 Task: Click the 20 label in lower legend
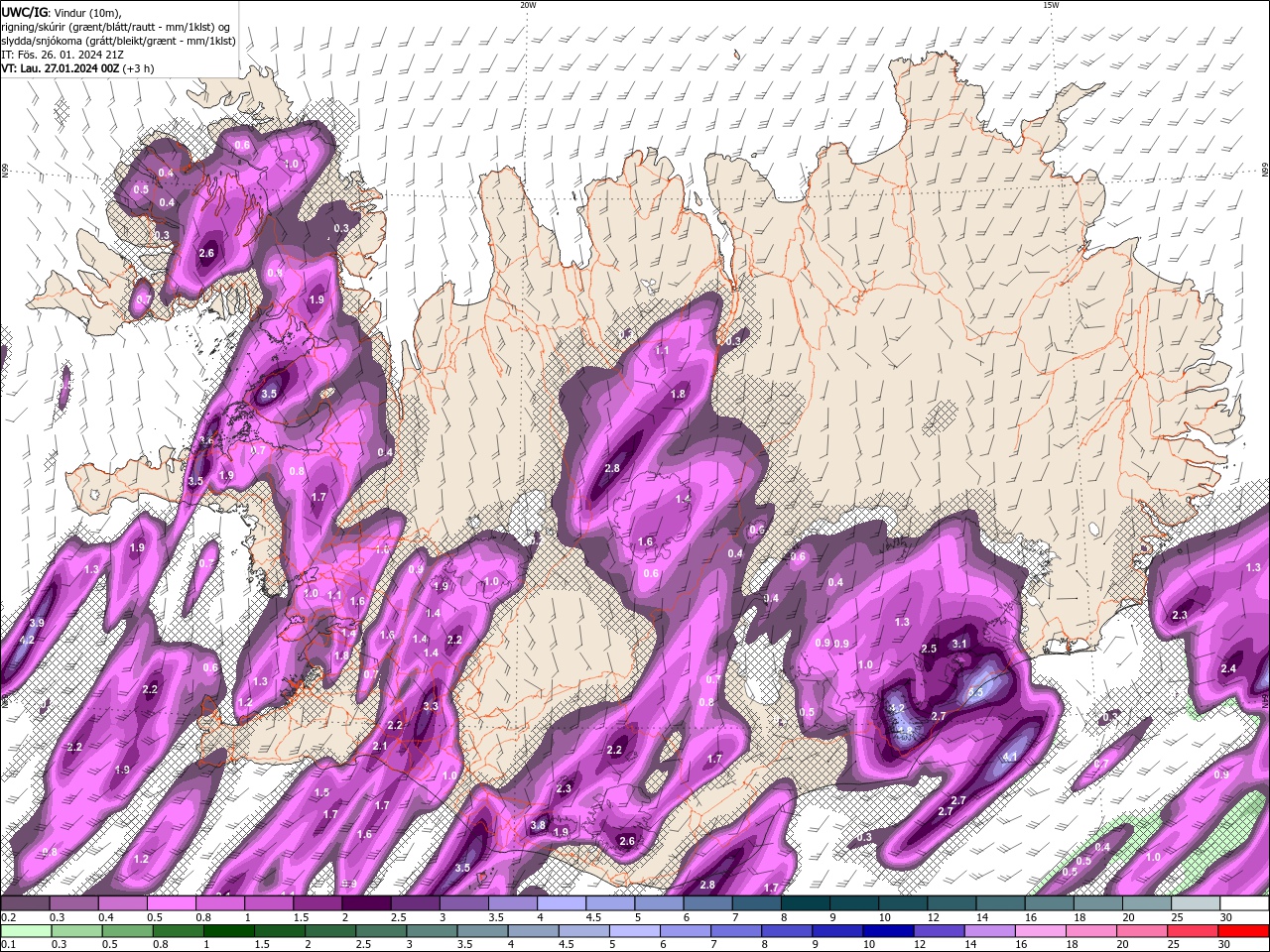coord(1121,944)
